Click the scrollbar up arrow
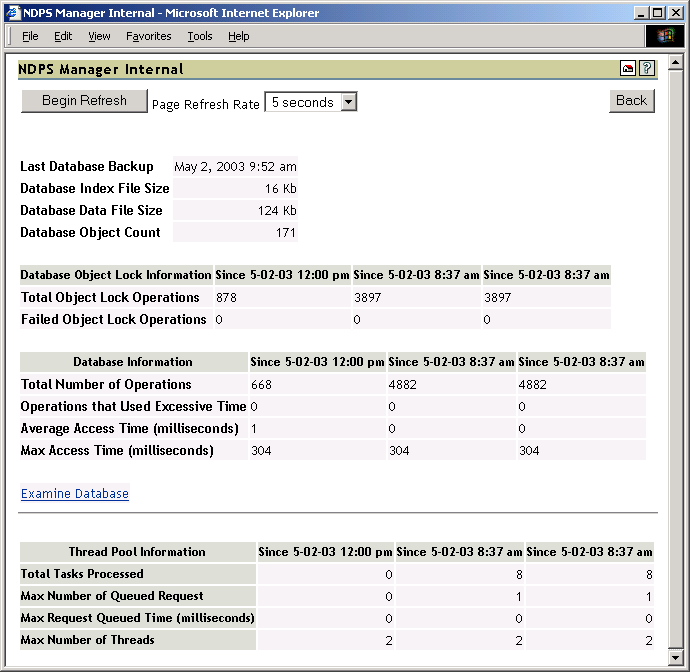 [x=675, y=62]
